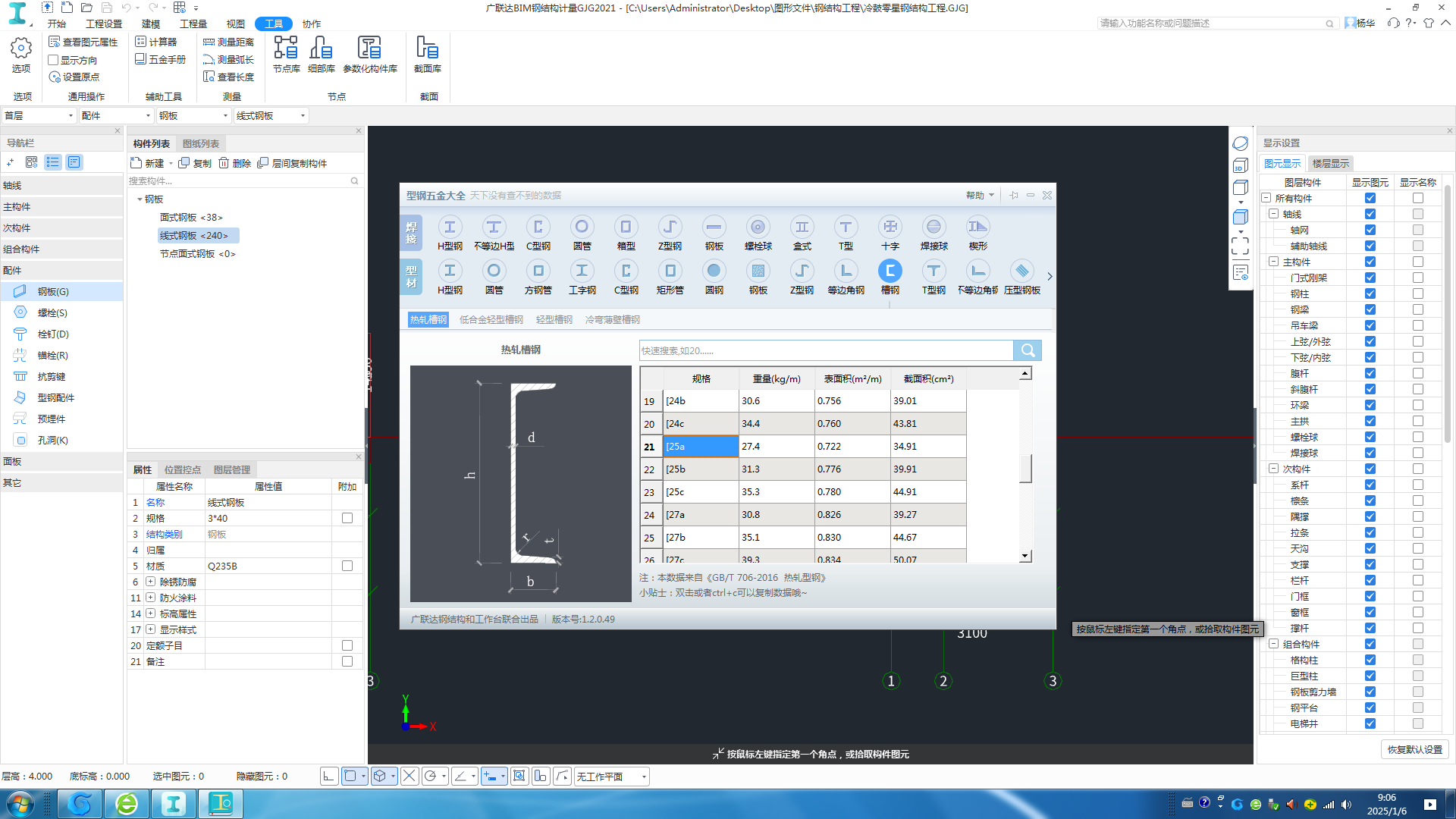Click 层间复制构件 button
This screenshot has width=1456, height=819.
292,163
